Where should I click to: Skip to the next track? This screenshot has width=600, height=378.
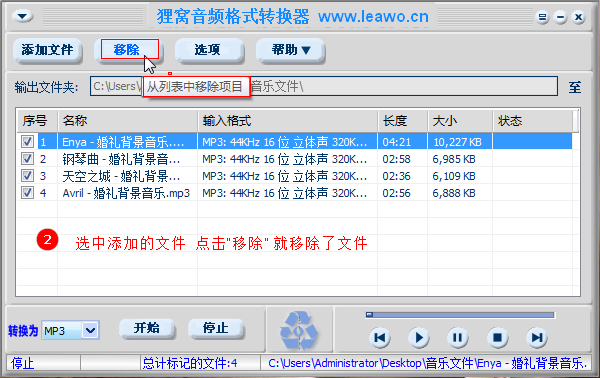[536, 337]
